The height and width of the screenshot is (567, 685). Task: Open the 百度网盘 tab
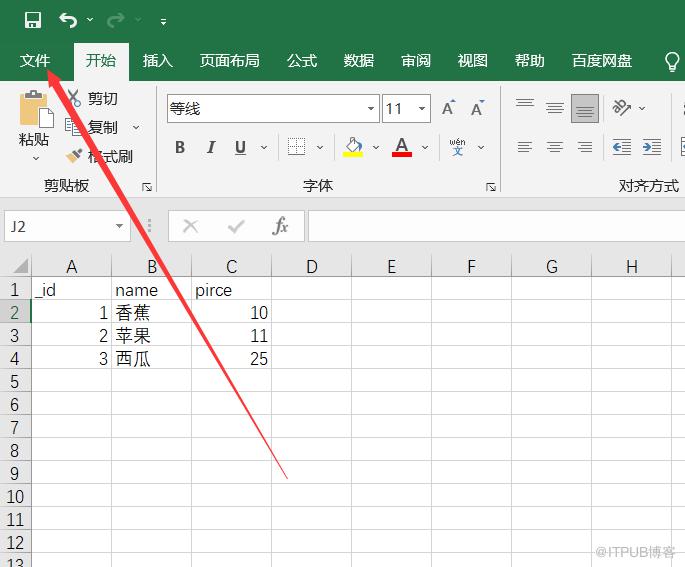pyautogui.click(x=602, y=60)
